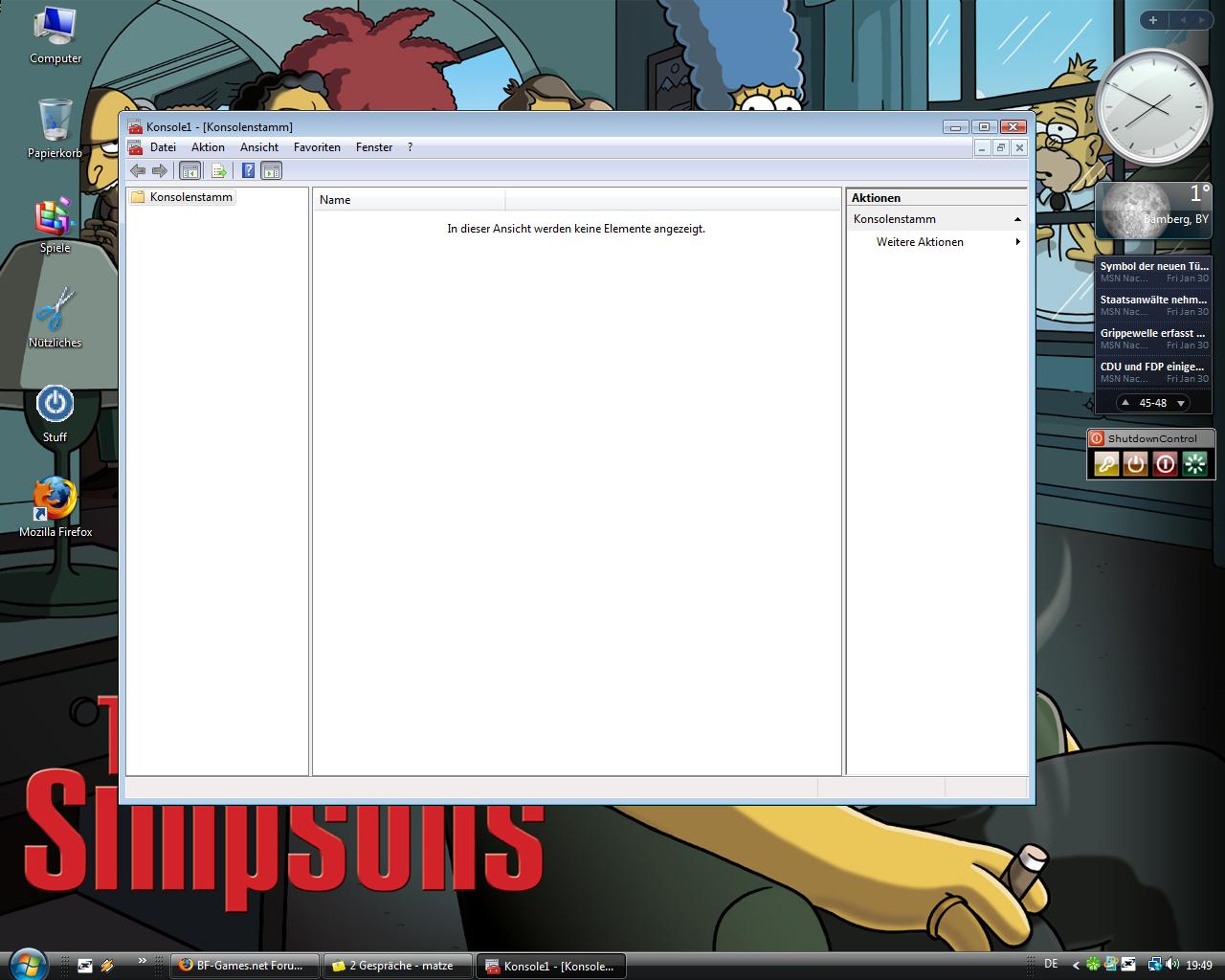The image size is (1225, 980).
Task: Click the Konsole1 title bar toolbox icon
Action: coord(135,126)
